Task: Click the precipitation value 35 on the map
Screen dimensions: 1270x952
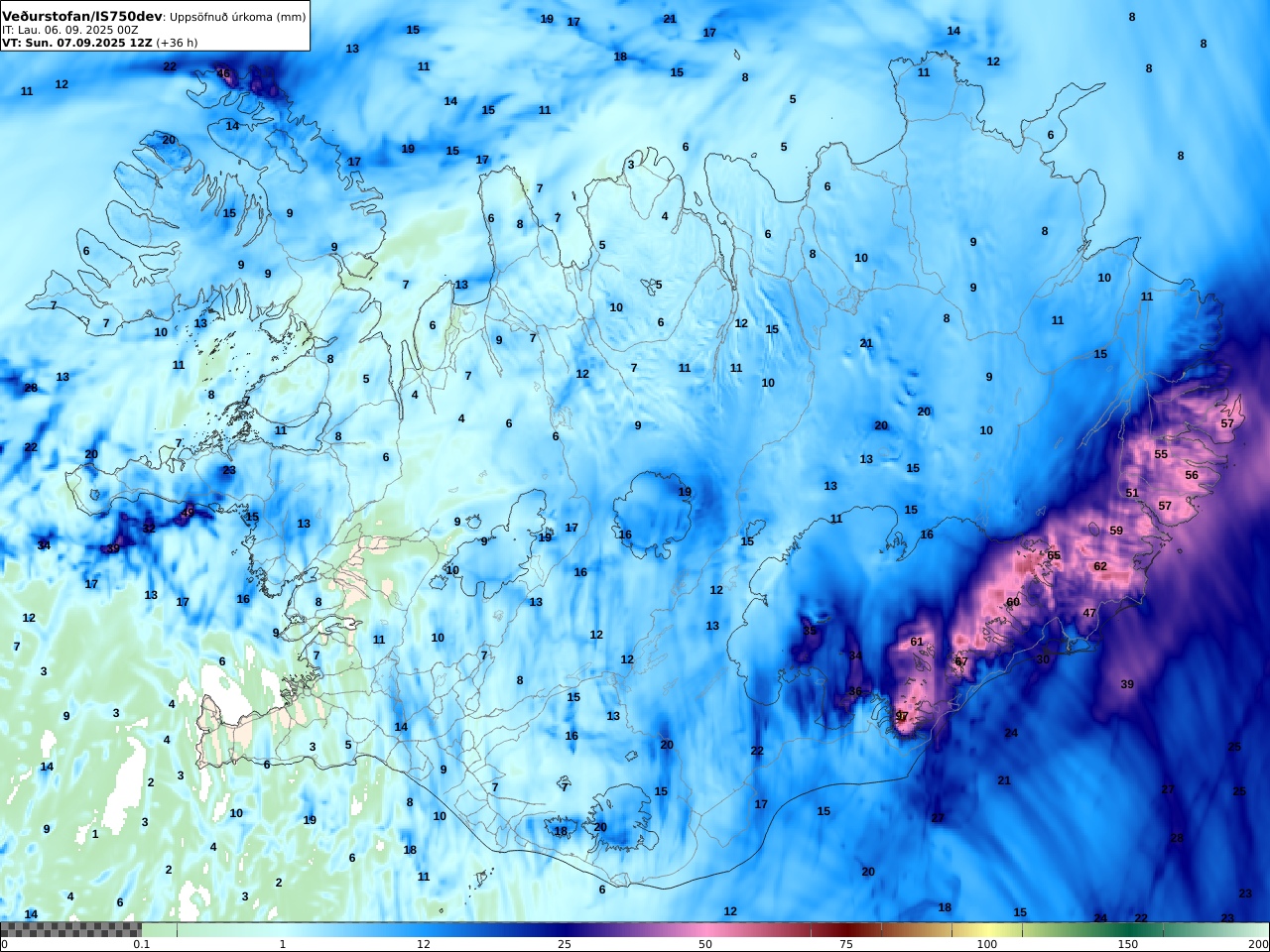Action: click(810, 631)
